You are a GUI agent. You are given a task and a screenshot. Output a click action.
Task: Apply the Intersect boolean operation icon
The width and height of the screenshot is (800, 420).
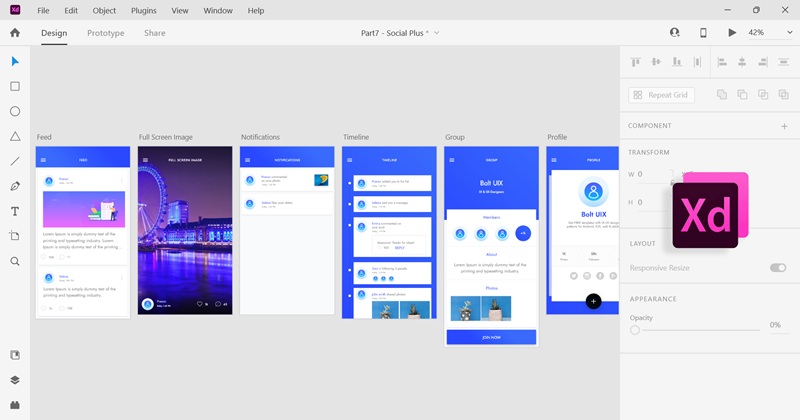tap(763, 94)
